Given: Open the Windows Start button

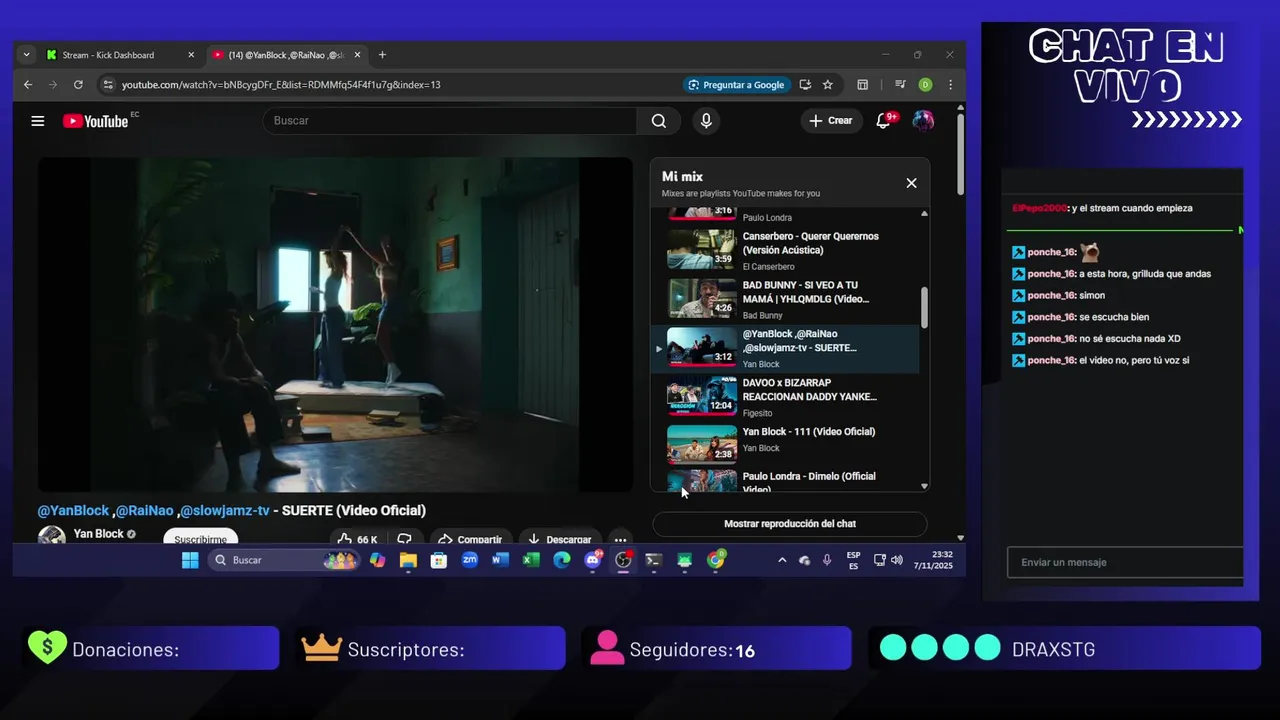Looking at the screenshot, I should [x=190, y=560].
